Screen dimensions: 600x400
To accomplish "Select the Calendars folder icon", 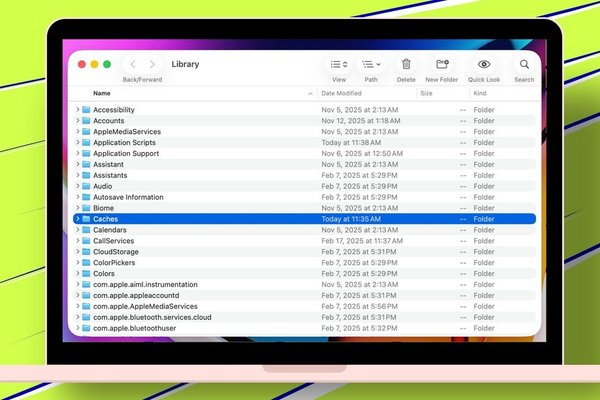I will point(86,230).
